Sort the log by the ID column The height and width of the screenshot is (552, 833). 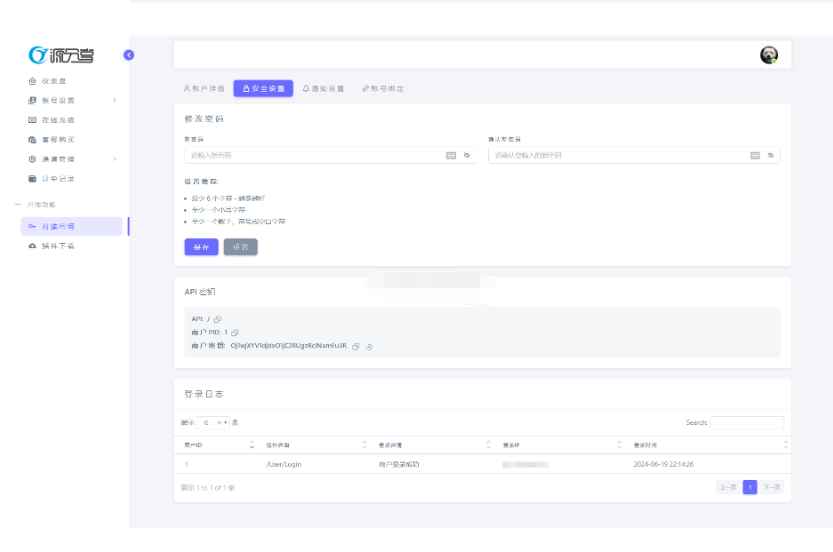click(x=219, y=445)
